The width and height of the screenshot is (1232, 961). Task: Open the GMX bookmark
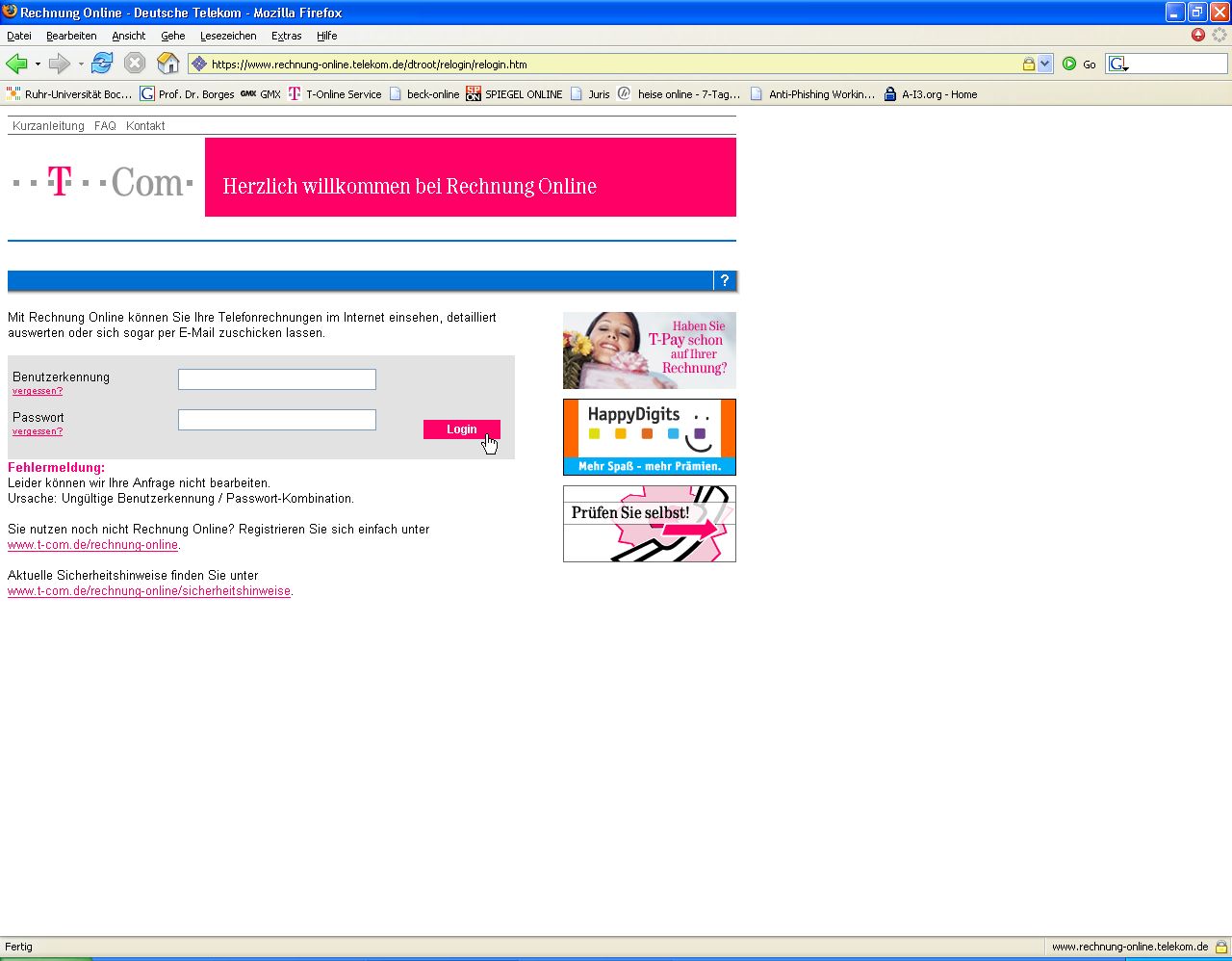point(261,94)
